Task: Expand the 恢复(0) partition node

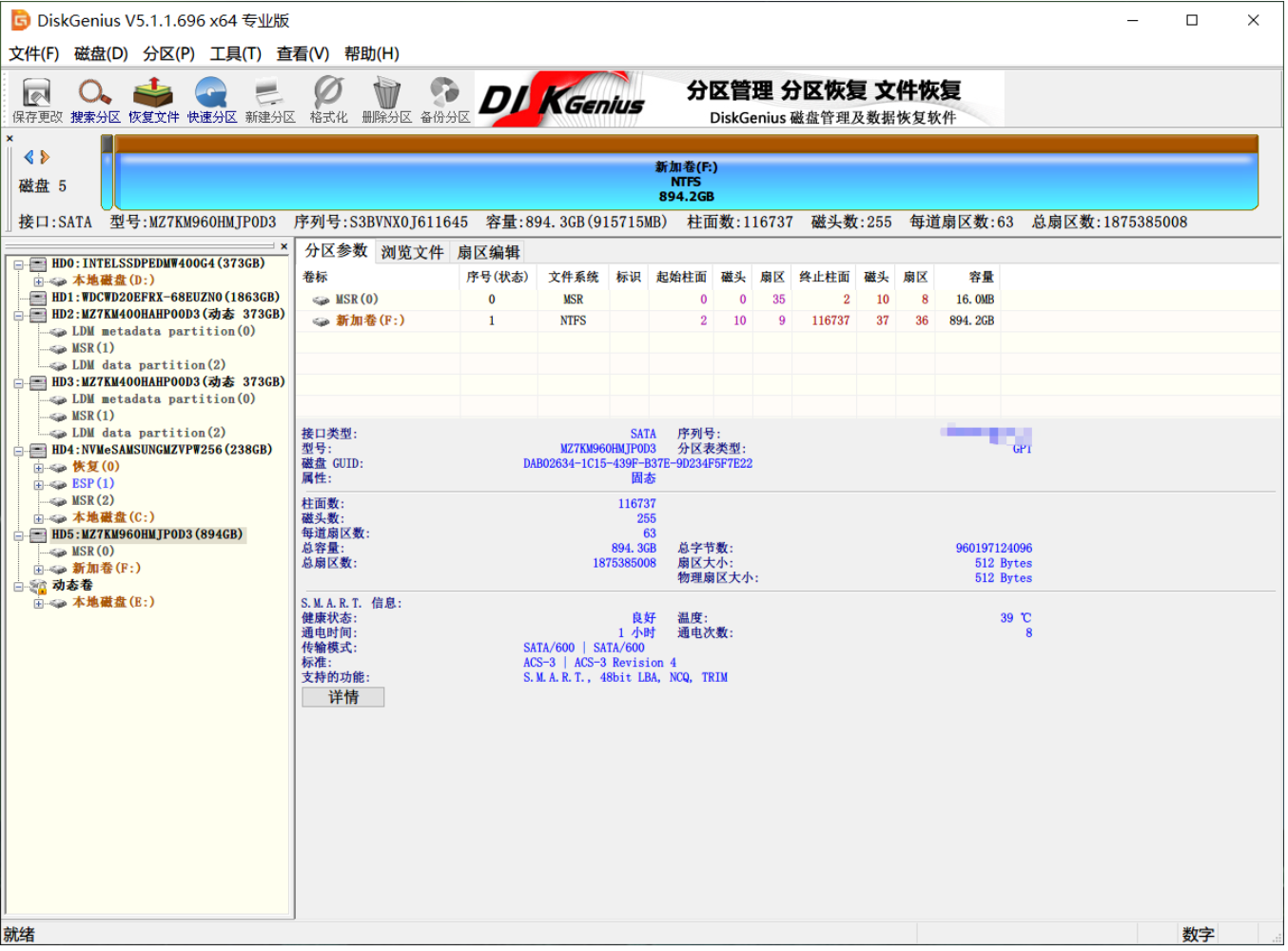Action: click(38, 468)
